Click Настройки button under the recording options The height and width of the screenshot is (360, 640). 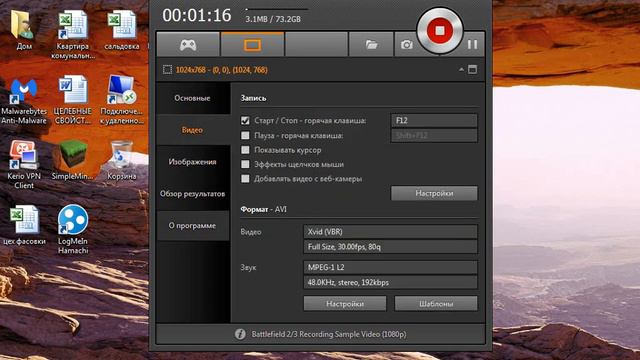(x=434, y=193)
